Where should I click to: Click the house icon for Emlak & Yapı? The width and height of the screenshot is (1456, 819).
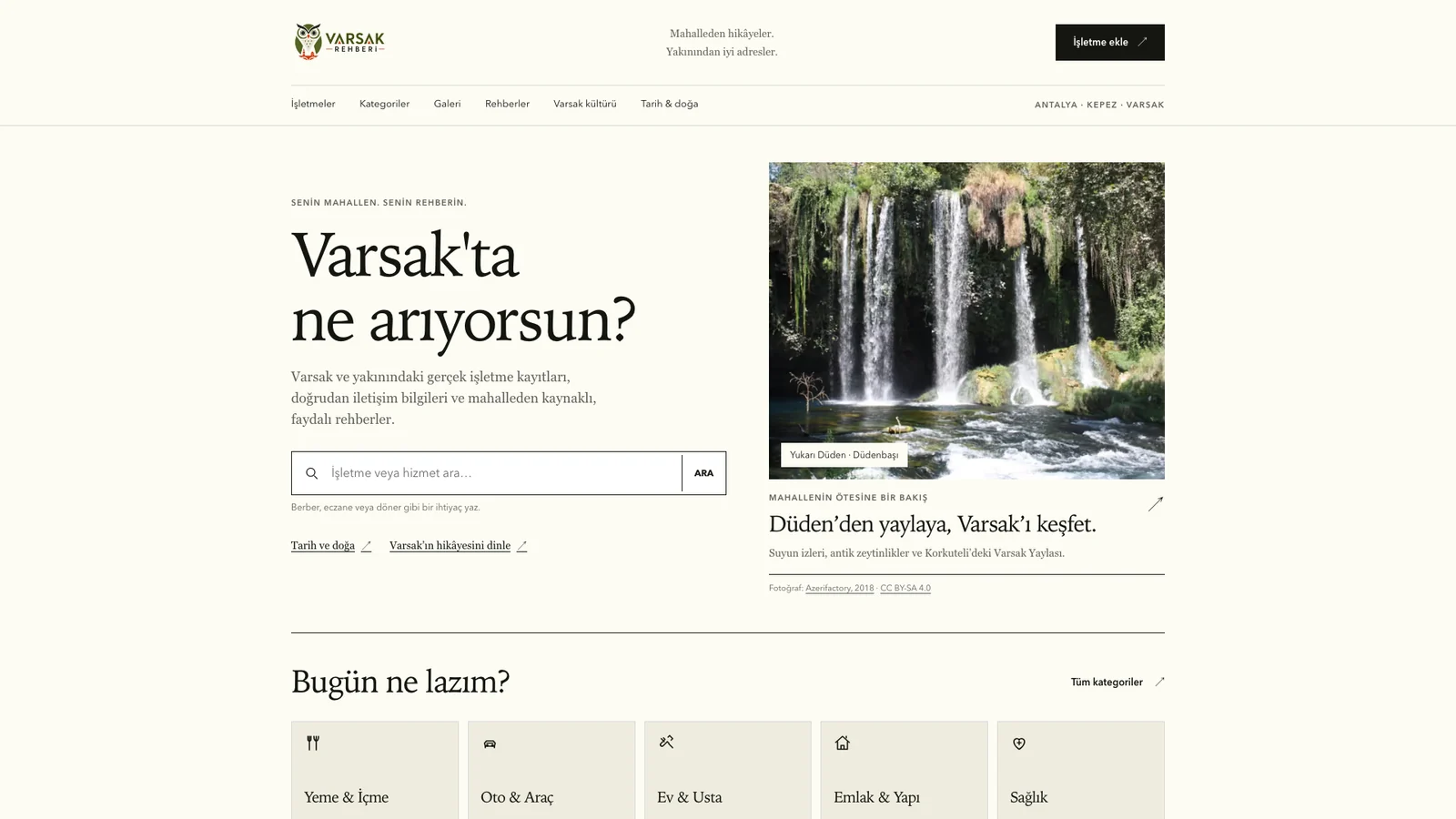843,743
